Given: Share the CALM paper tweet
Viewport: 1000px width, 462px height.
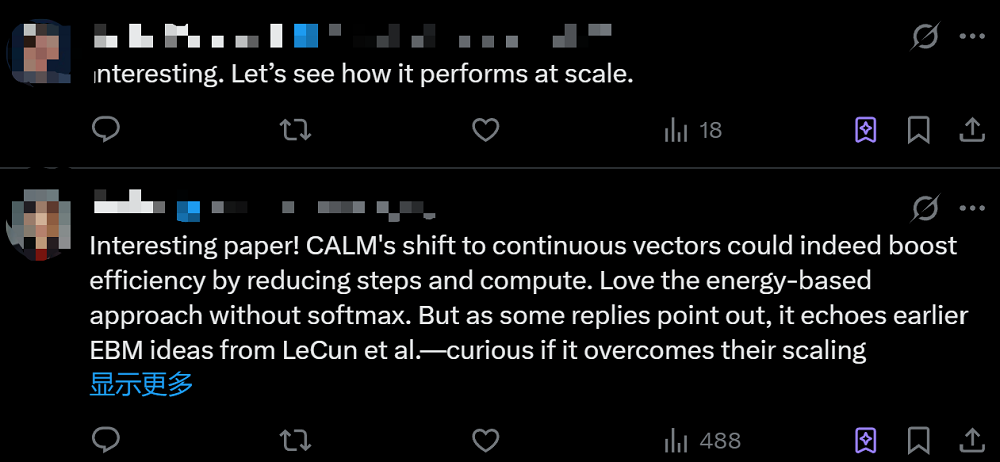Looking at the screenshot, I should coord(971,440).
